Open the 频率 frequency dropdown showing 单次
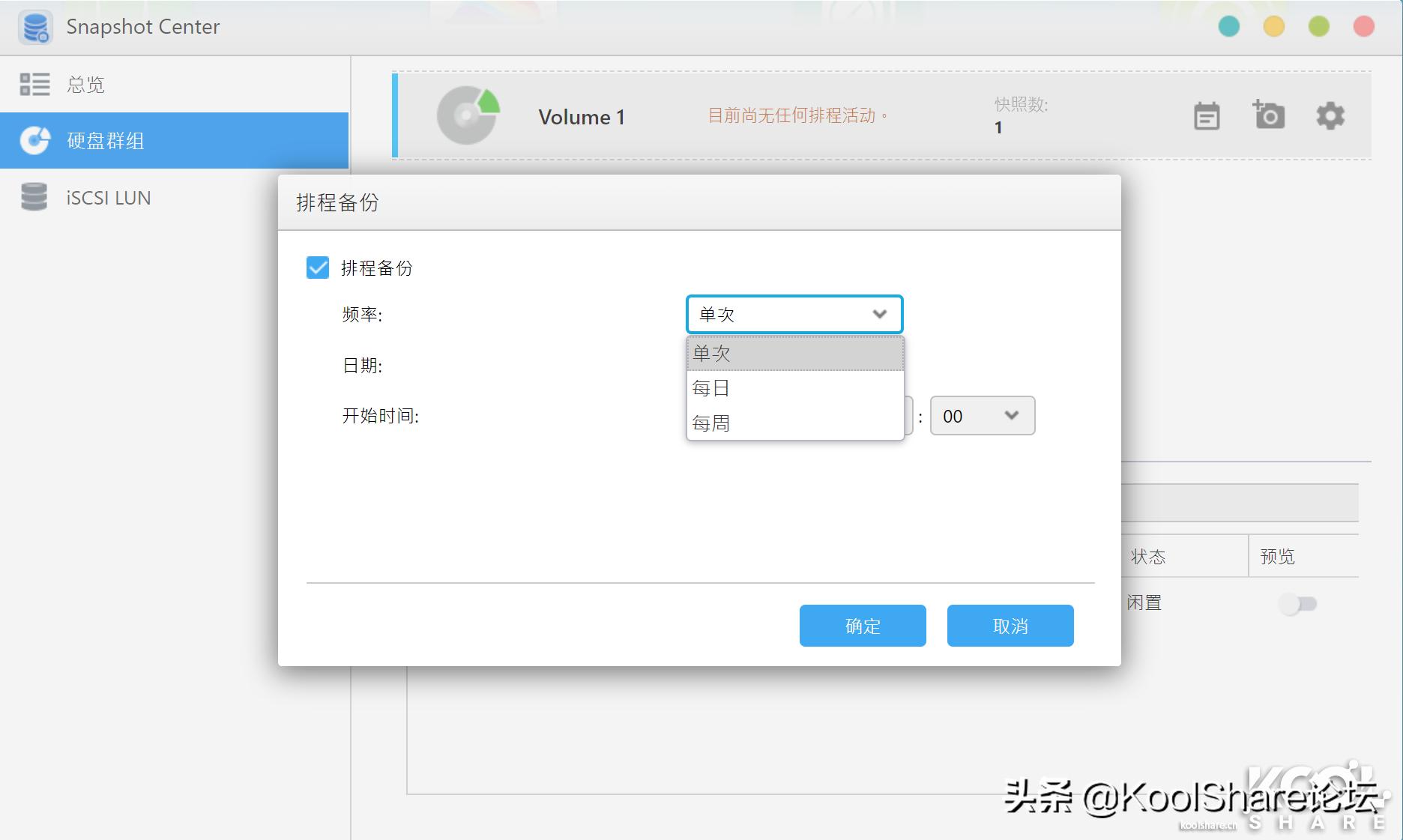The width and height of the screenshot is (1403, 840). click(x=794, y=314)
